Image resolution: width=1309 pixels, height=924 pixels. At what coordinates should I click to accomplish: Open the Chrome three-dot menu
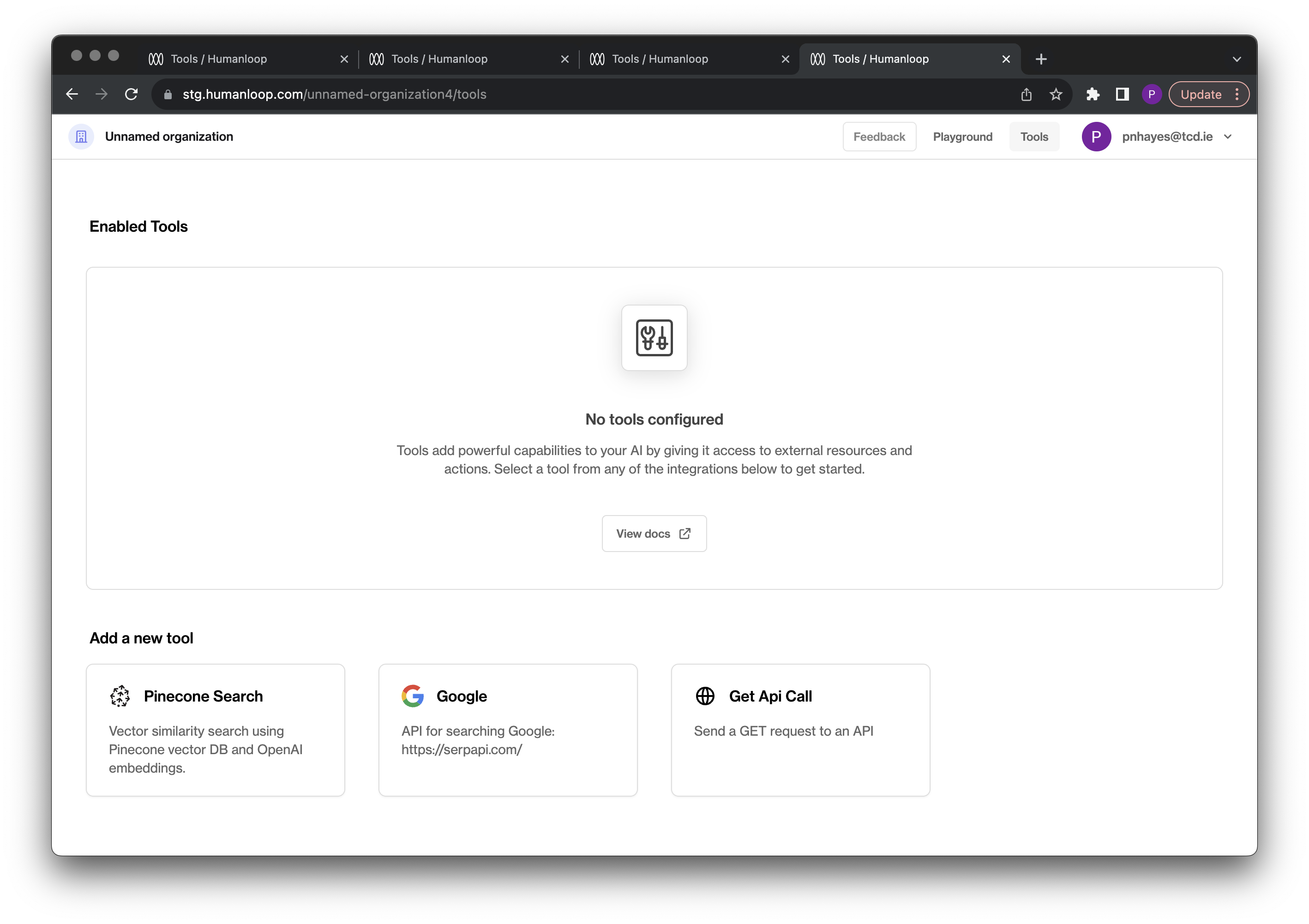(1237, 94)
